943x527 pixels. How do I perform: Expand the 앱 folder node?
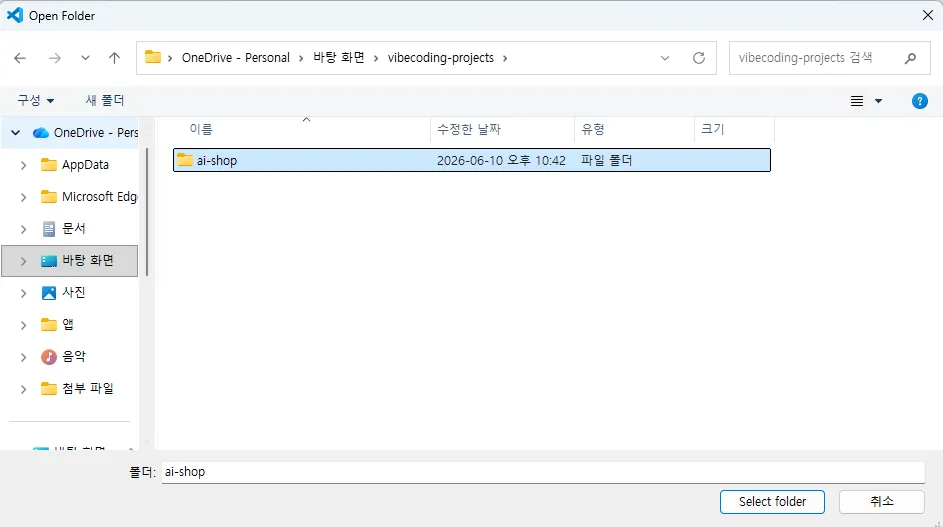pos(23,325)
